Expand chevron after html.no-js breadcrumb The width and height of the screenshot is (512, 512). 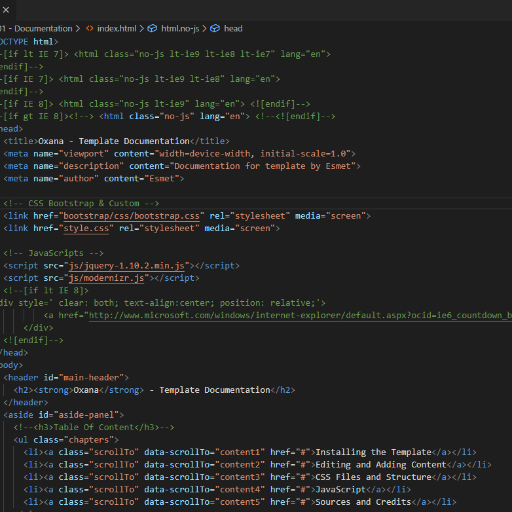coord(204,29)
